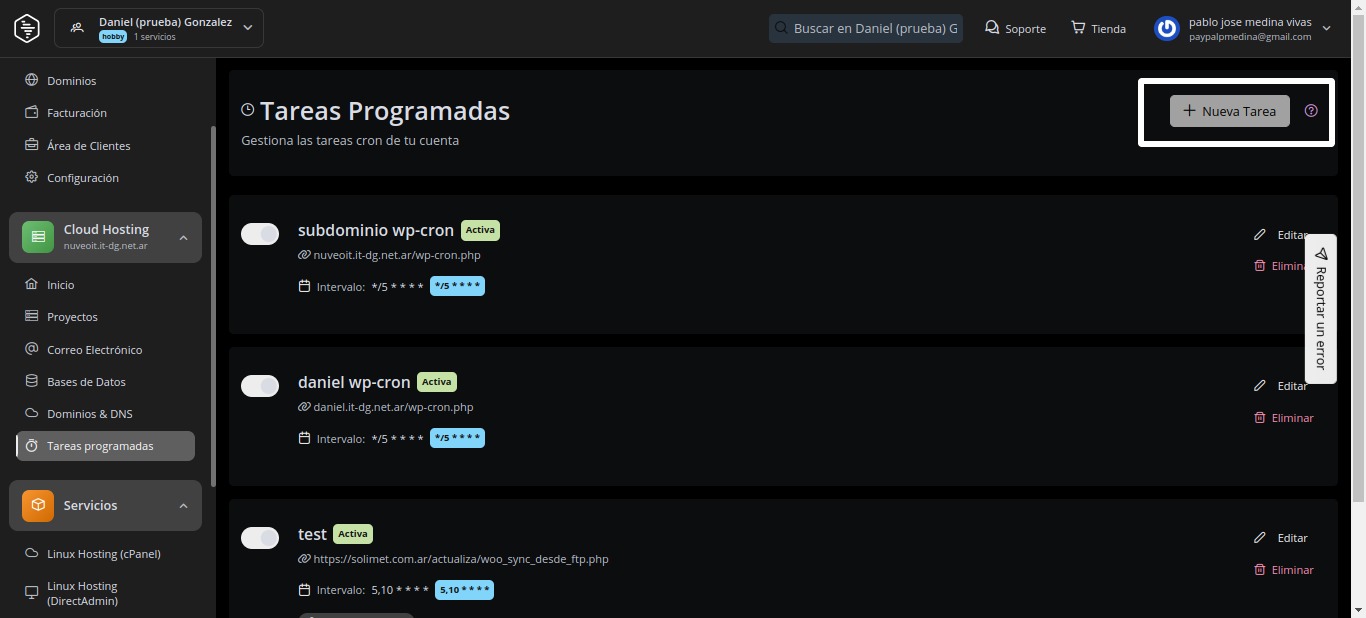Toggle the subdominio wp-cron task switch
This screenshot has height=618, width=1366.
click(260, 234)
